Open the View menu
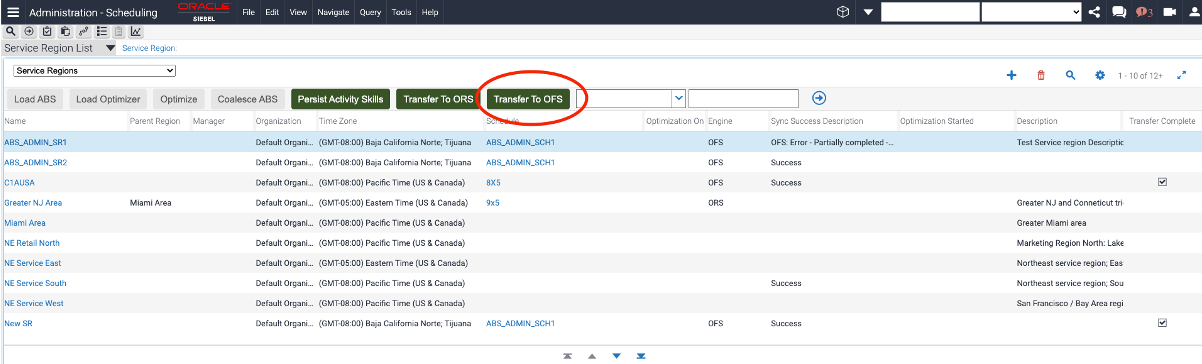Image resolution: width=1202 pixels, height=364 pixels. click(x=298, y=12)
